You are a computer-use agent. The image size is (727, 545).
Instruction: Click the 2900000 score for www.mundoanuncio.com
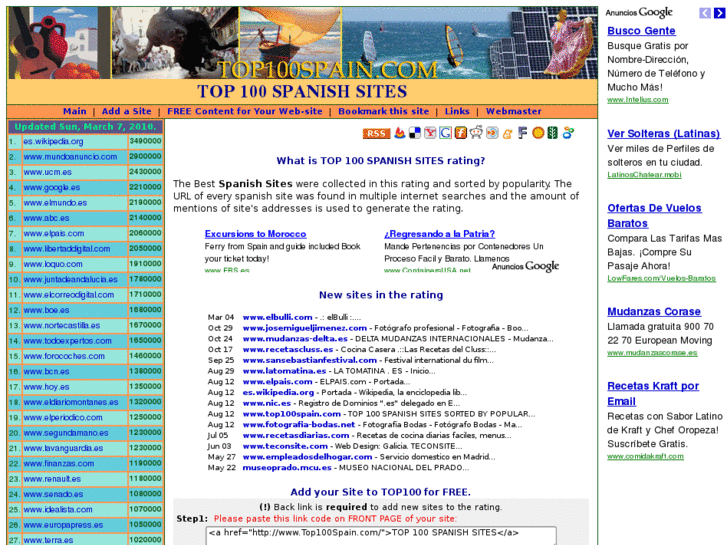tap(145, 156)
